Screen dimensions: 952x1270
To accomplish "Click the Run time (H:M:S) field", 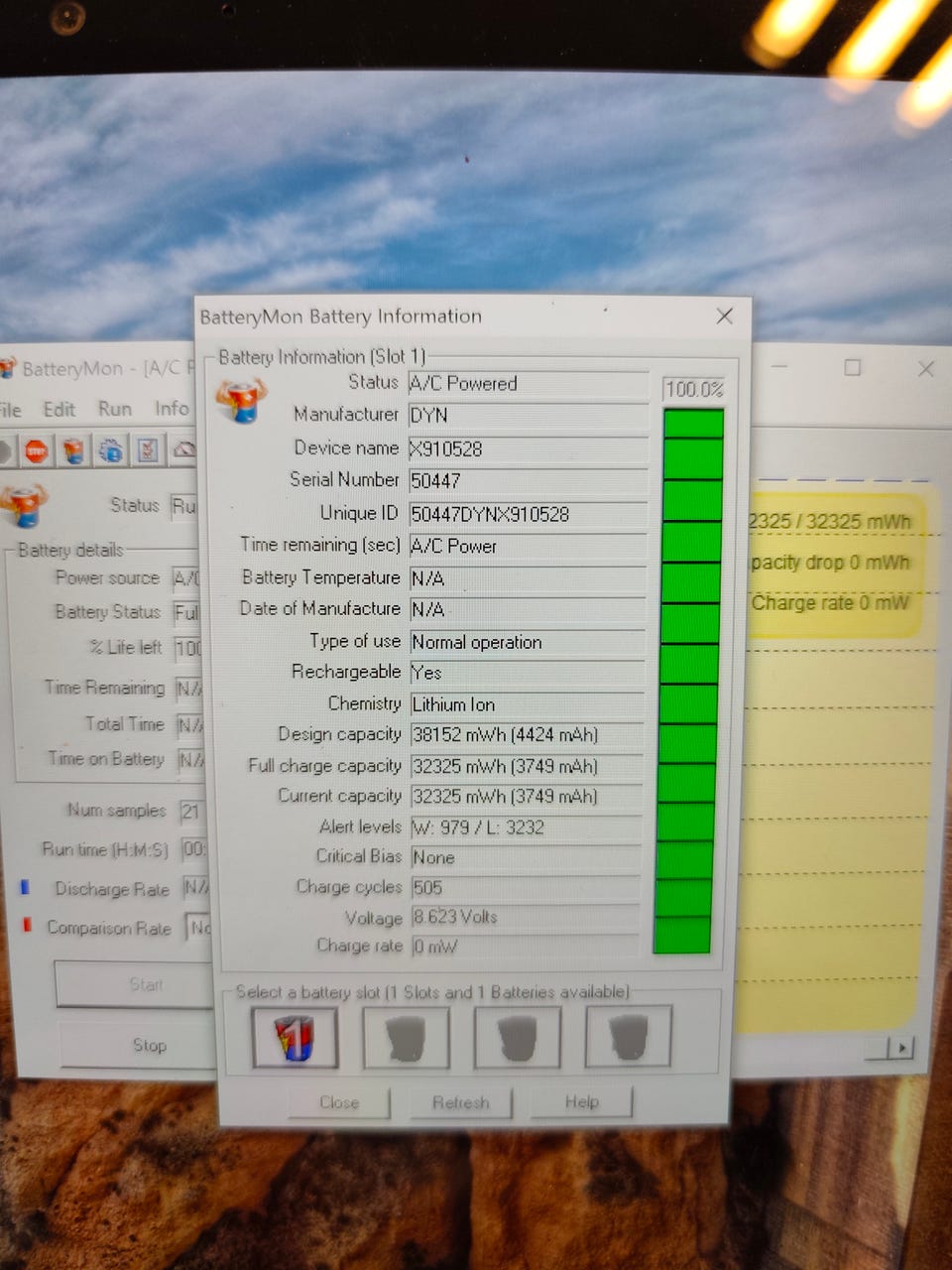I will click(x=194, y=849).
